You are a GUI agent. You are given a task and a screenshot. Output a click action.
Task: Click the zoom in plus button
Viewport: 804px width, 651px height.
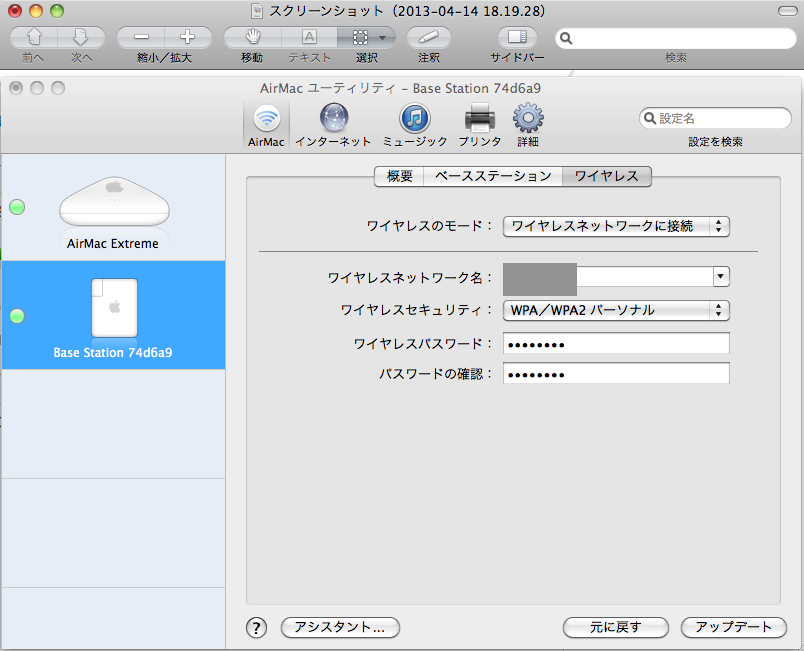tap(187, 38)
